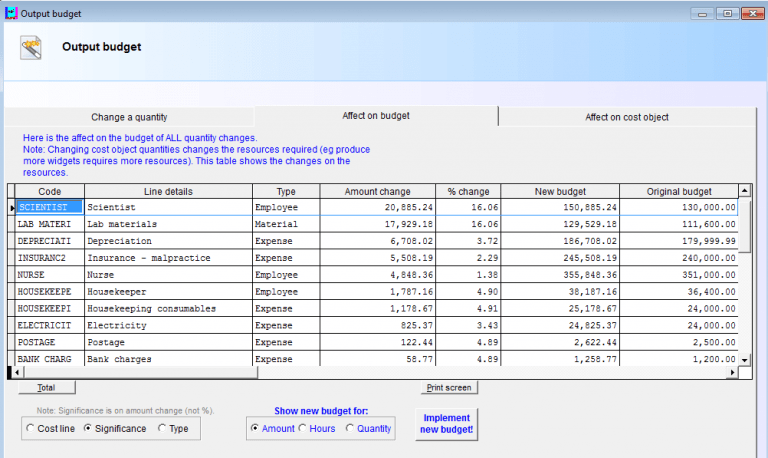Screen dimensions: 768x458
Task: Click the table scroll down arrow
Action: pyautogui.click(x=744, y=360)
